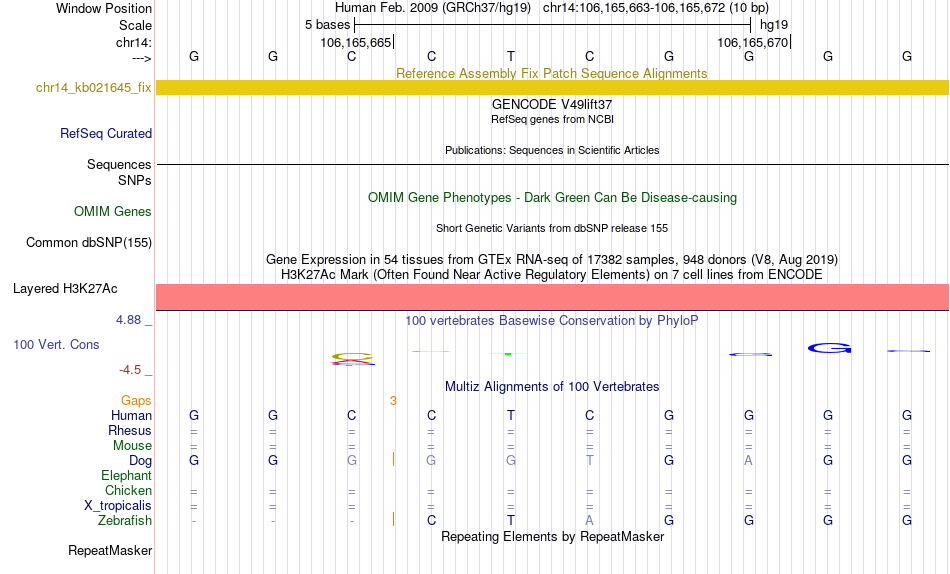
Task: Click the orange insertion mark in Dog row
Action: click(393, 459)
